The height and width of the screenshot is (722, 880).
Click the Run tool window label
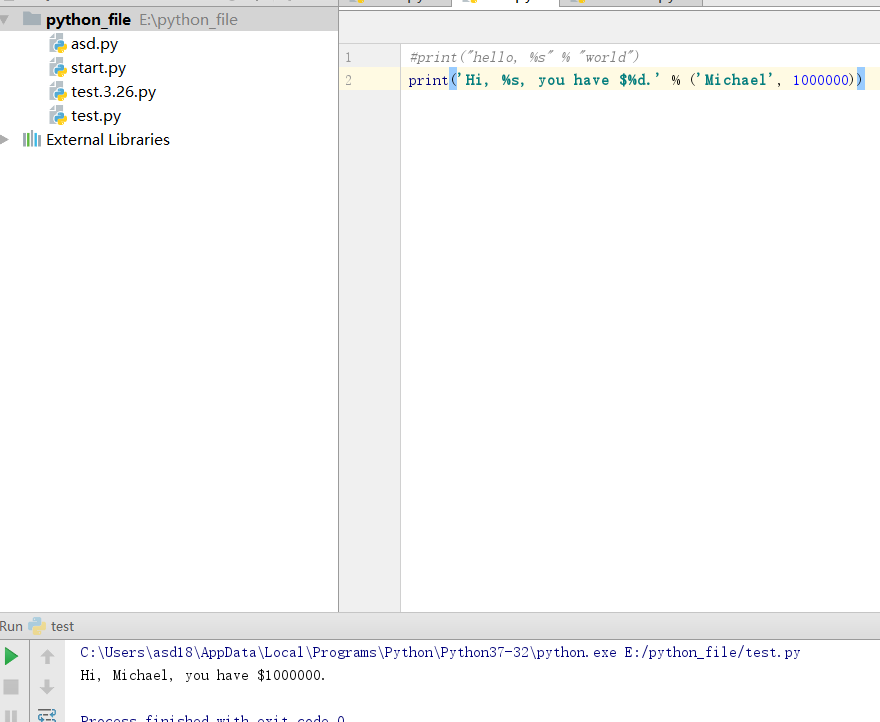(x=11, y=627)
